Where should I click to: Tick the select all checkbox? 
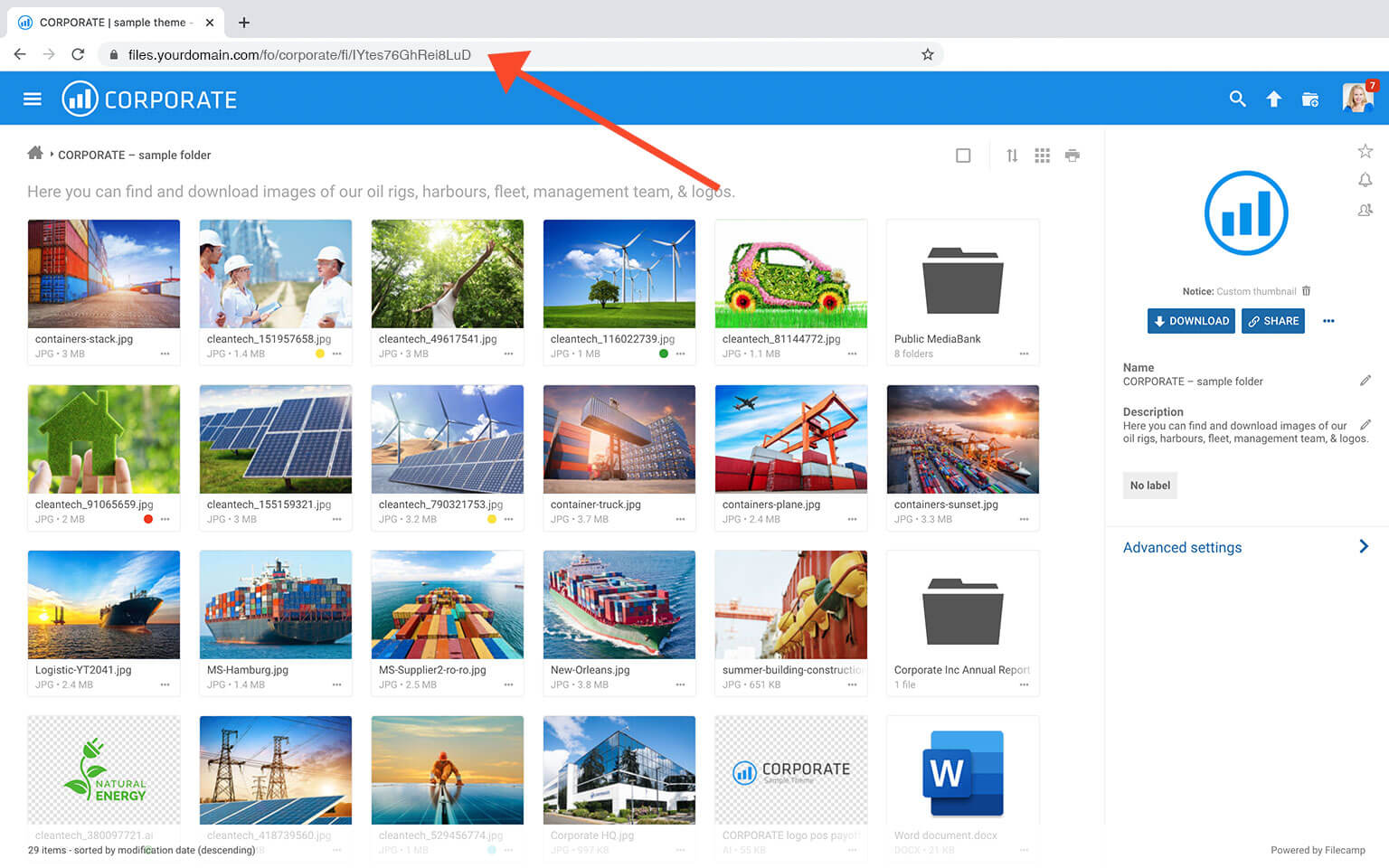point(963,156)
